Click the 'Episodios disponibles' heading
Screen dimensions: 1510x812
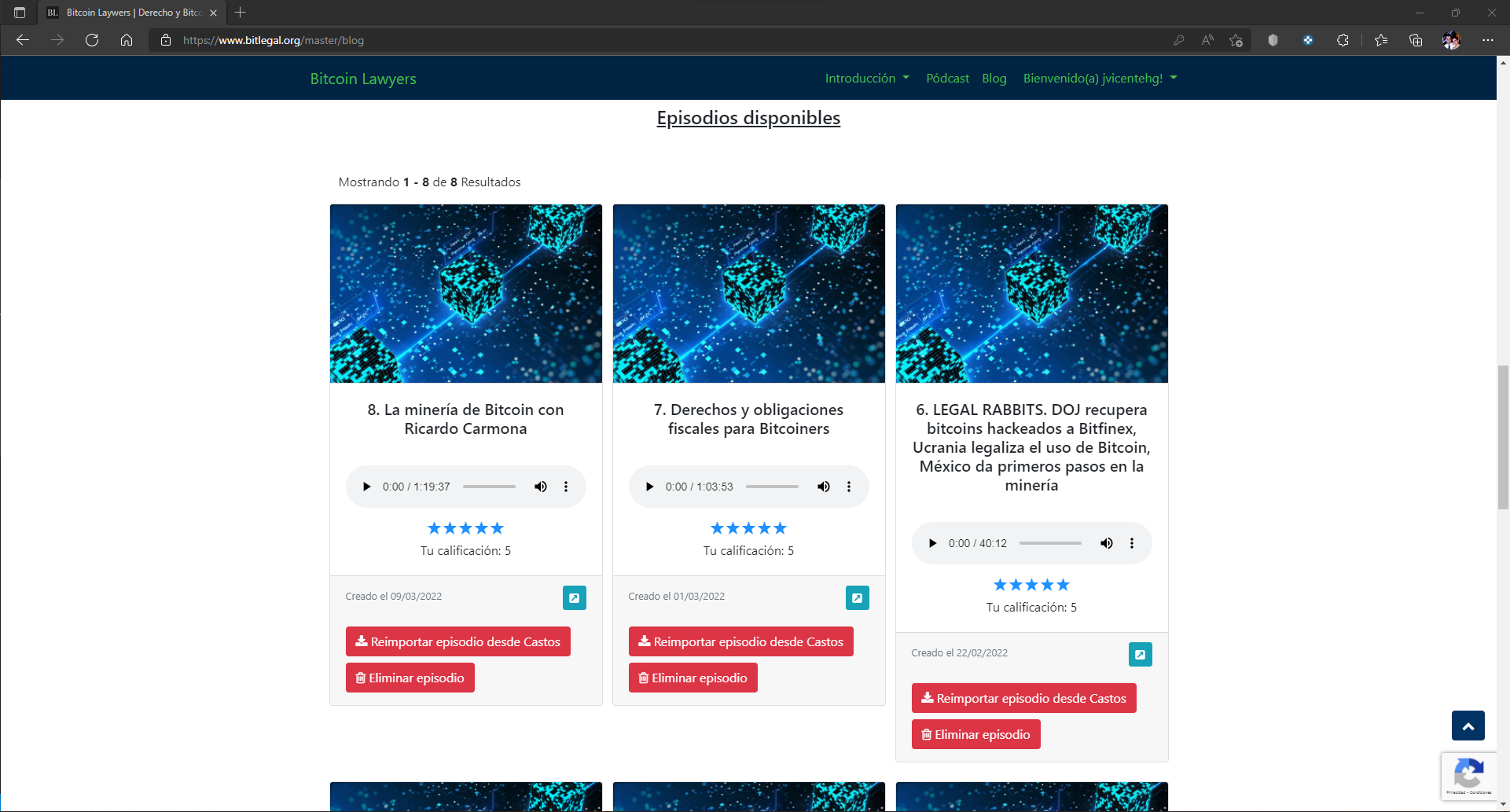click(x=748, y=118)
